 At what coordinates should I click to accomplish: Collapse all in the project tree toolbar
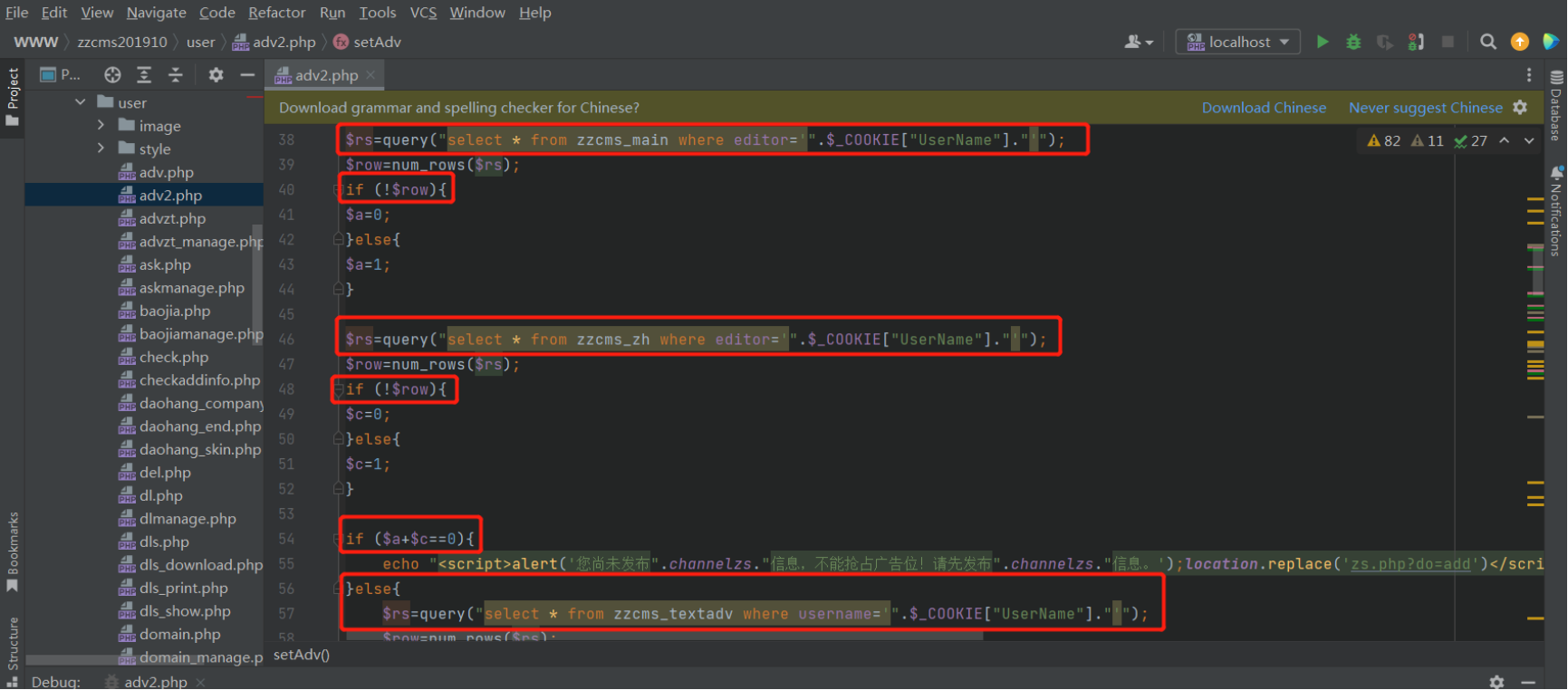[x=176, y=75]
